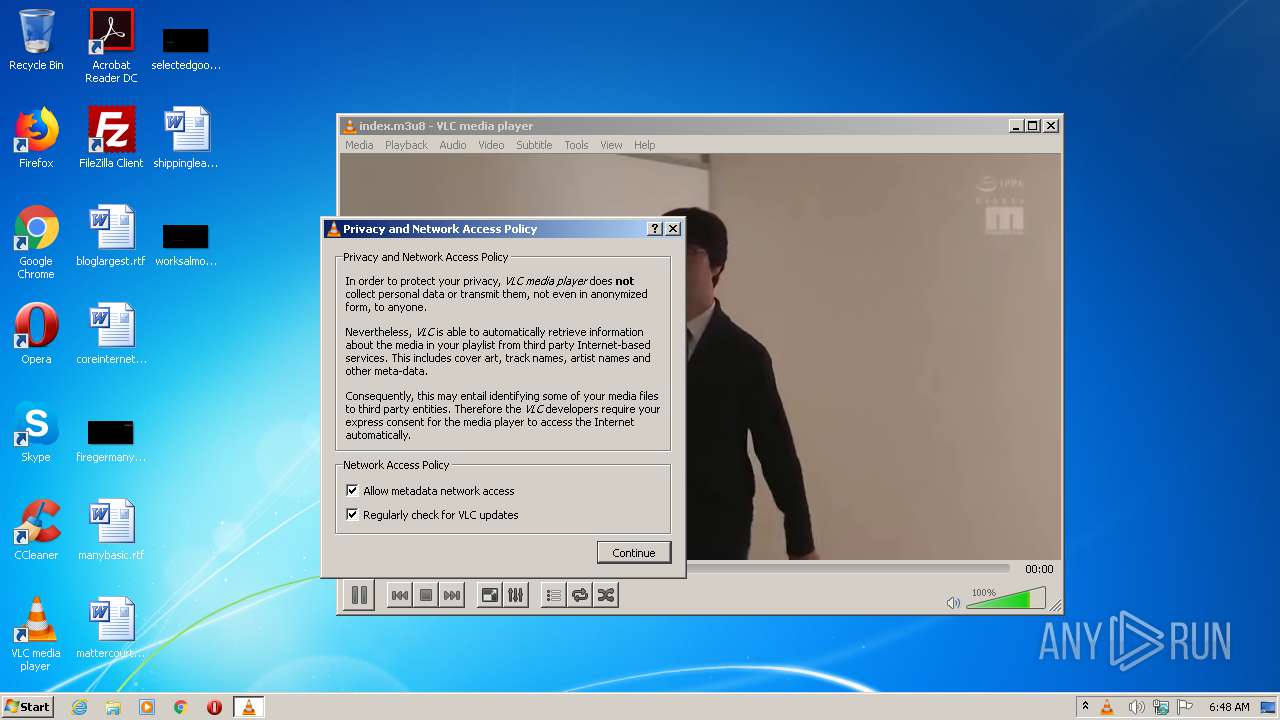Skip to next media in VLC
1280x720 pixels.
click(x=452, y=595)
